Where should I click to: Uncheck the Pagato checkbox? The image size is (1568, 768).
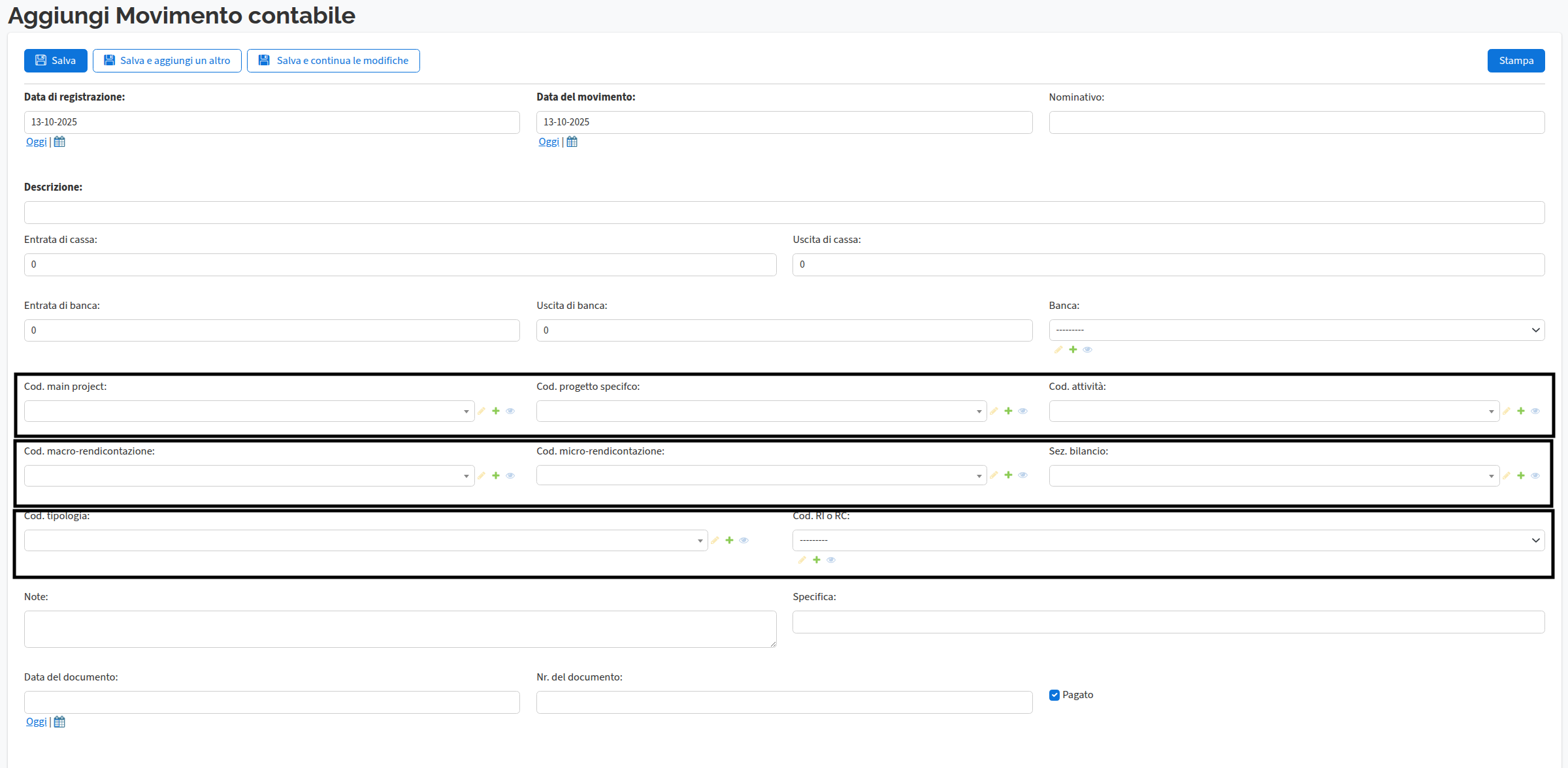tap(1054, 695)
